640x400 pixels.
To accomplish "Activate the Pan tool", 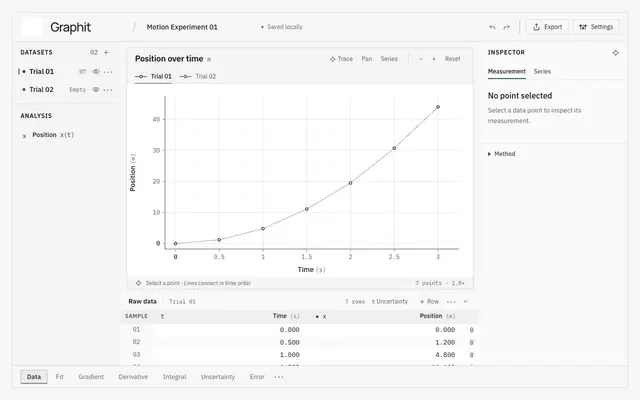I will pos(367,59).
